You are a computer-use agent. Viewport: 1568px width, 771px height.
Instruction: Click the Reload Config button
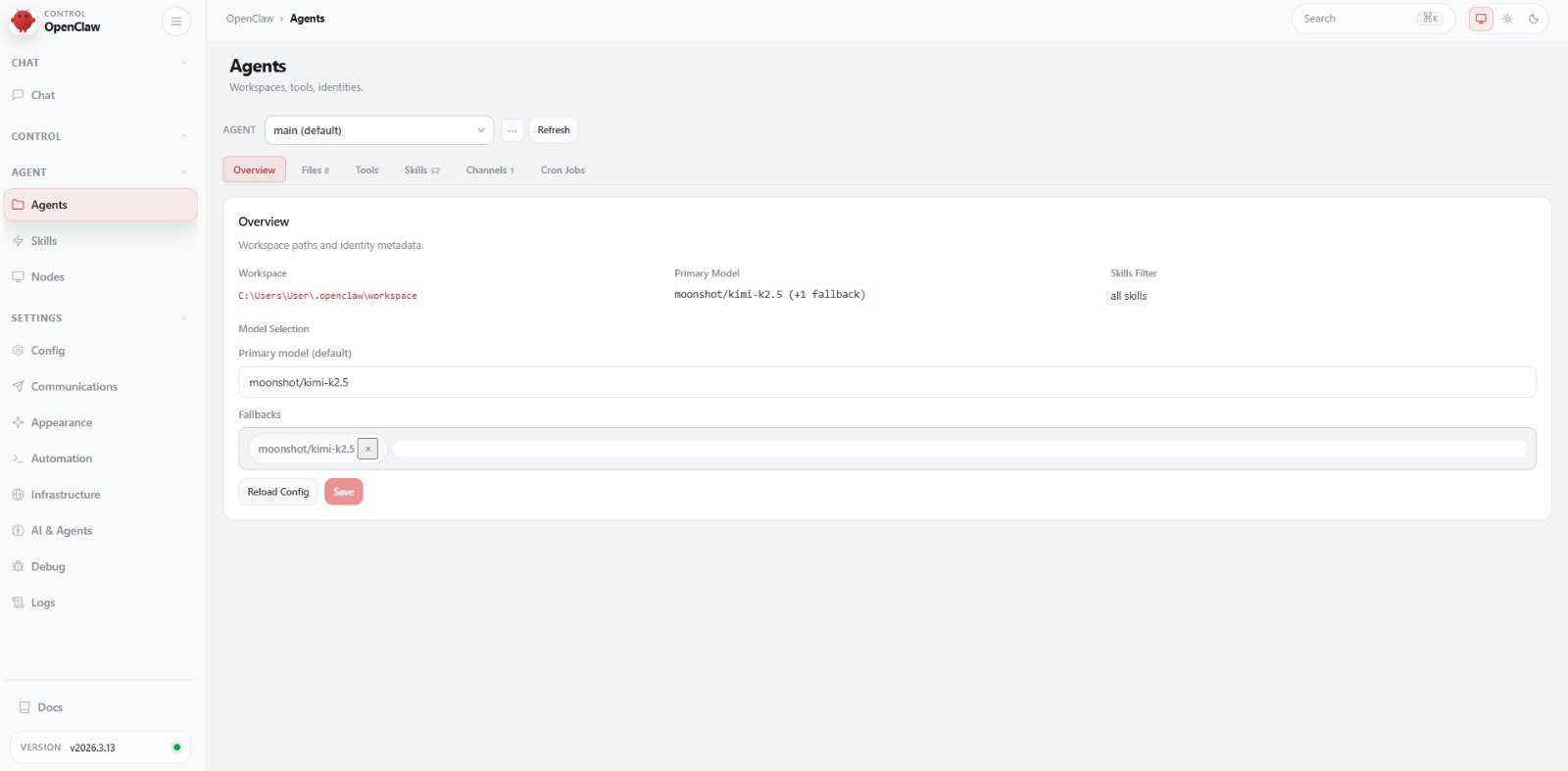pos(278,492)
